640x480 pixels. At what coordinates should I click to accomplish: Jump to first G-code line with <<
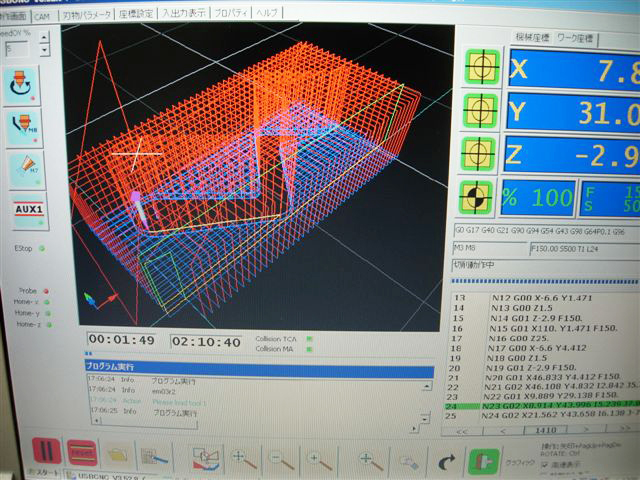tap(462, 430)
